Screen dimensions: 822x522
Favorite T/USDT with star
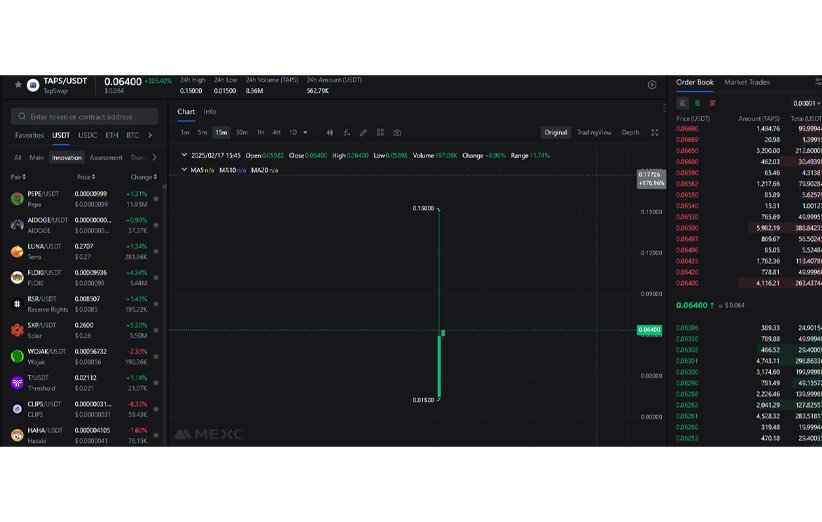coord(156,383)
